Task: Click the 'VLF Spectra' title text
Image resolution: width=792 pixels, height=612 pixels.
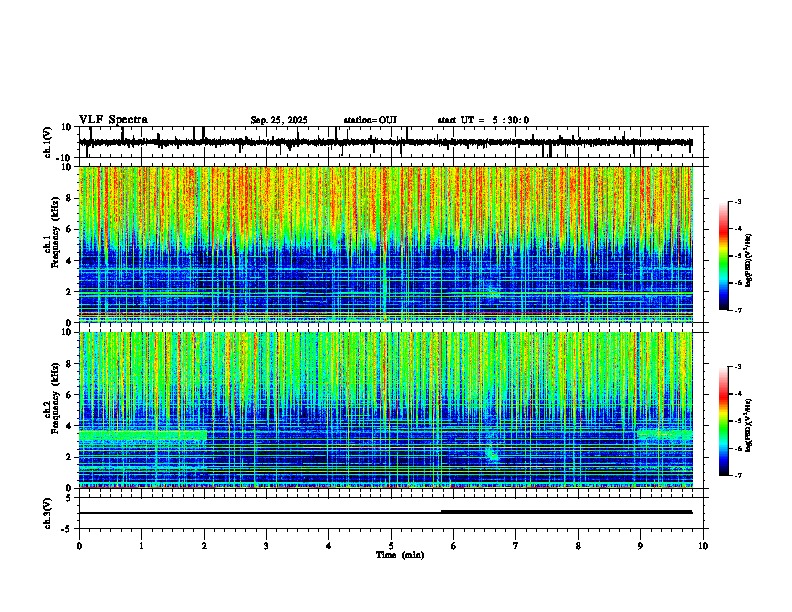Action: (x=113, y=120)
